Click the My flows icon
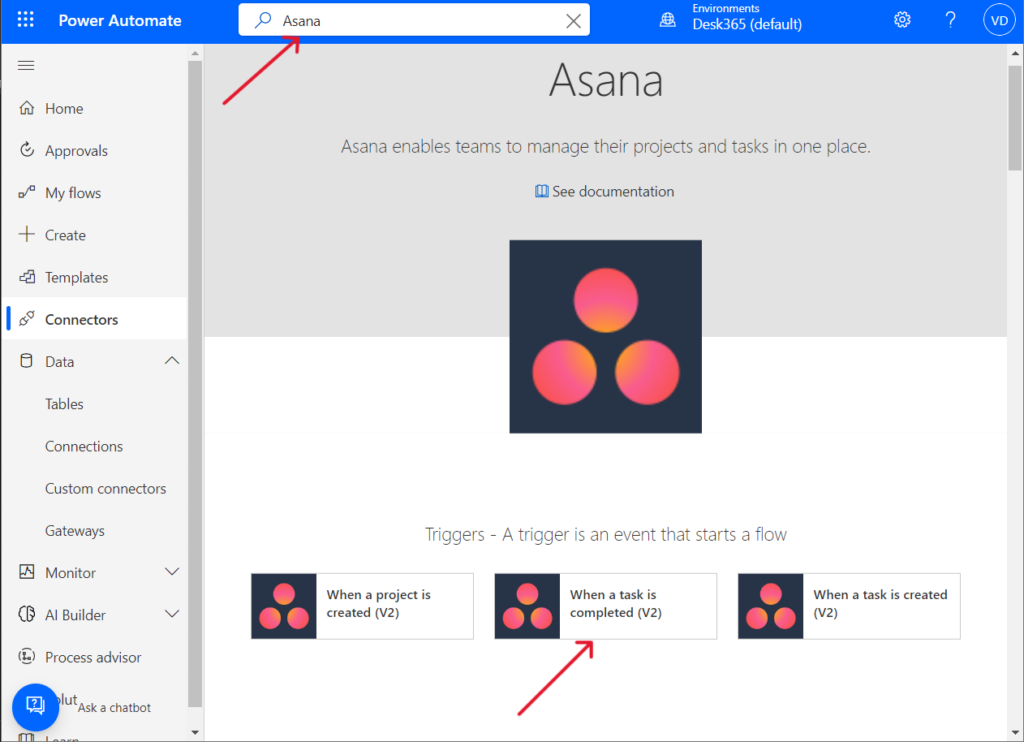 click(27, 192)
